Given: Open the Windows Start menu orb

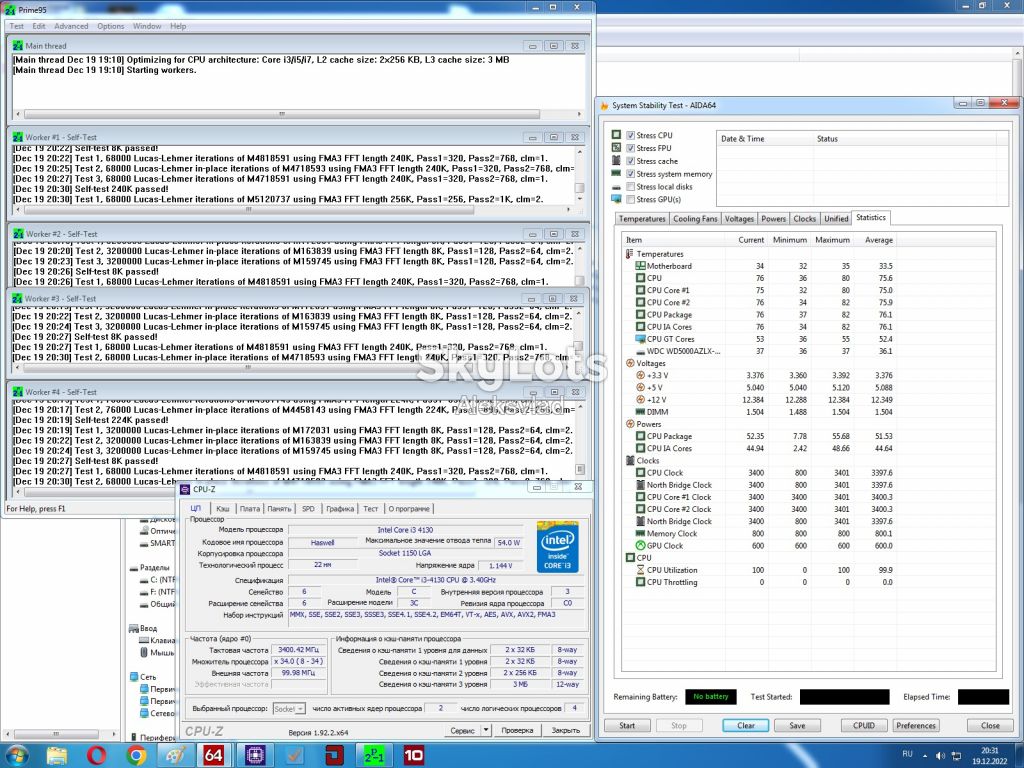Looking at the screenshot, I should tap(16, 756).
